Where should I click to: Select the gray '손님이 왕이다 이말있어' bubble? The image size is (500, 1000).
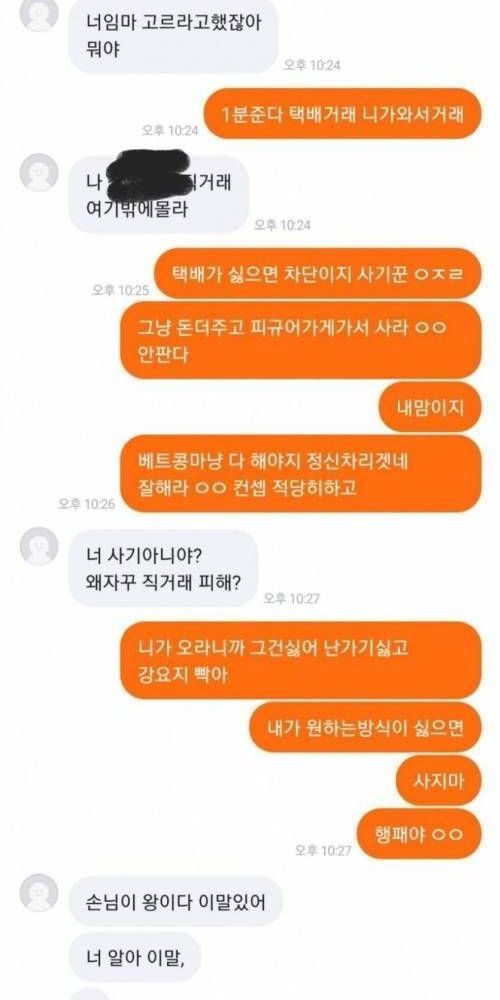[x=175, y=901]
